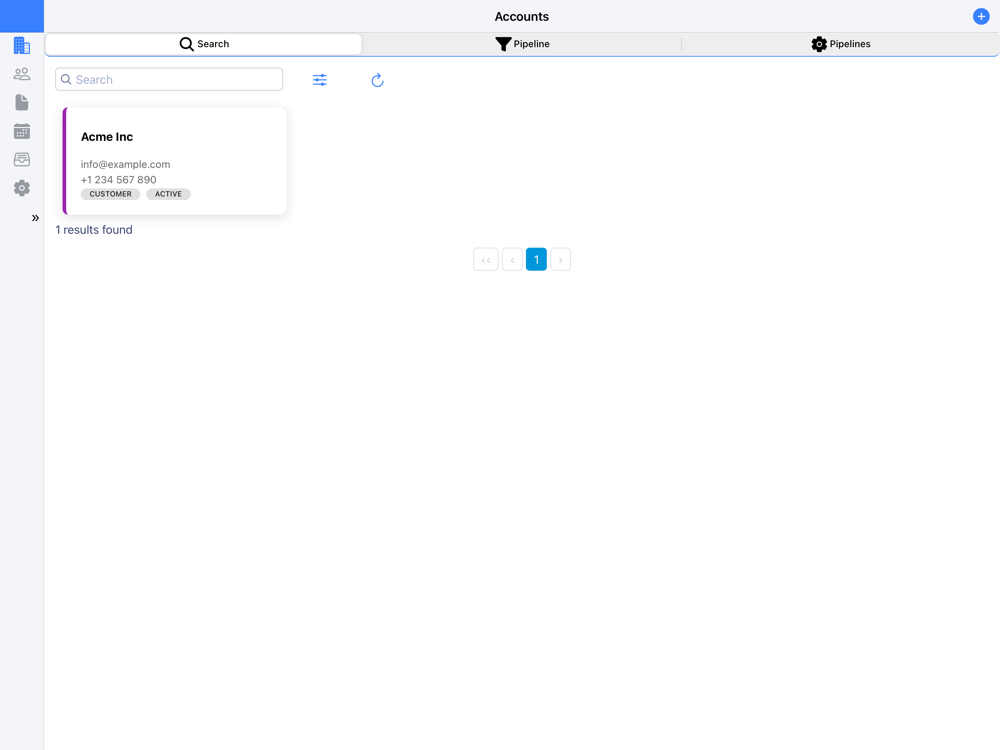1000x750 pixels.
Task: Click the Accounts page title
Action: [522, 17]
